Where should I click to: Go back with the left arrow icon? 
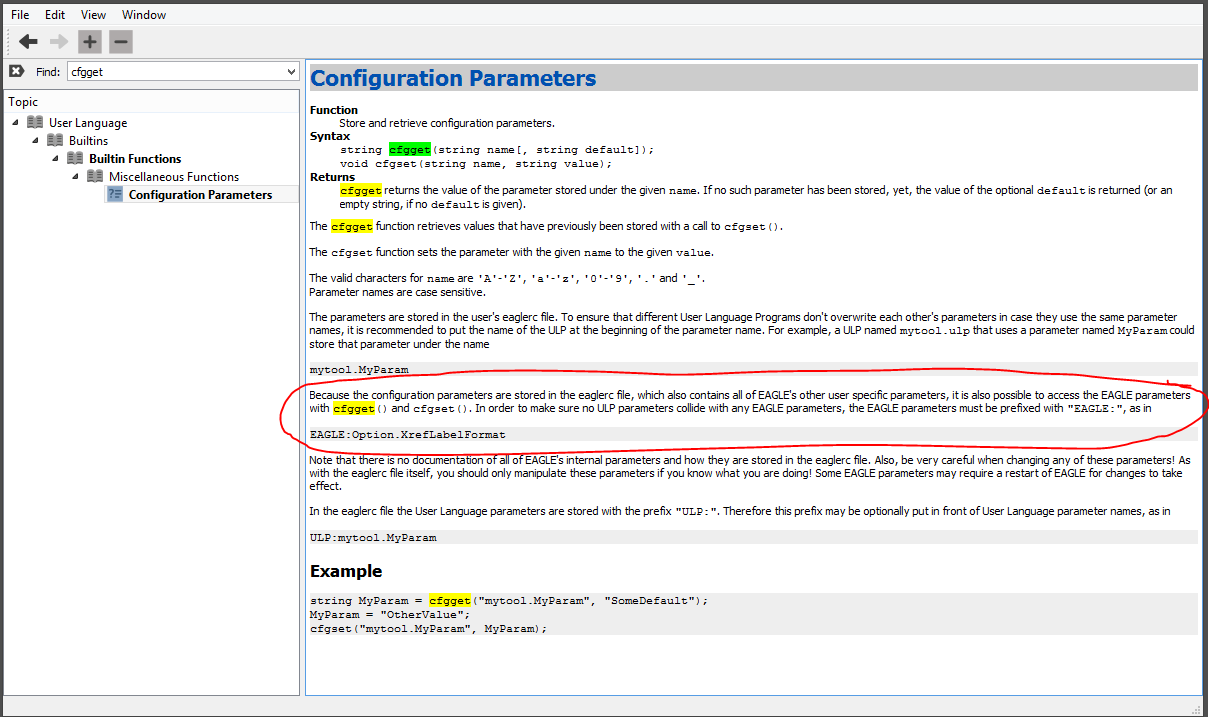pyautogui.click(x=28, y=42)
